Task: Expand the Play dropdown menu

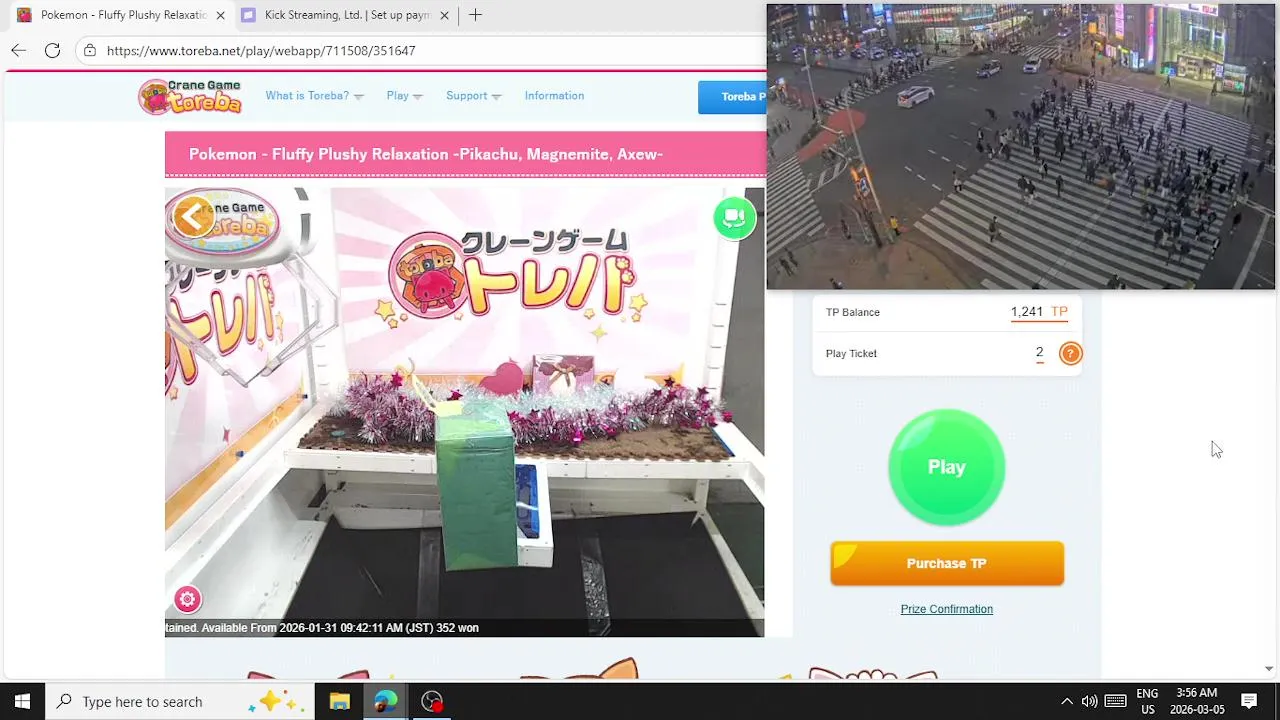Action: pos(404,96)
